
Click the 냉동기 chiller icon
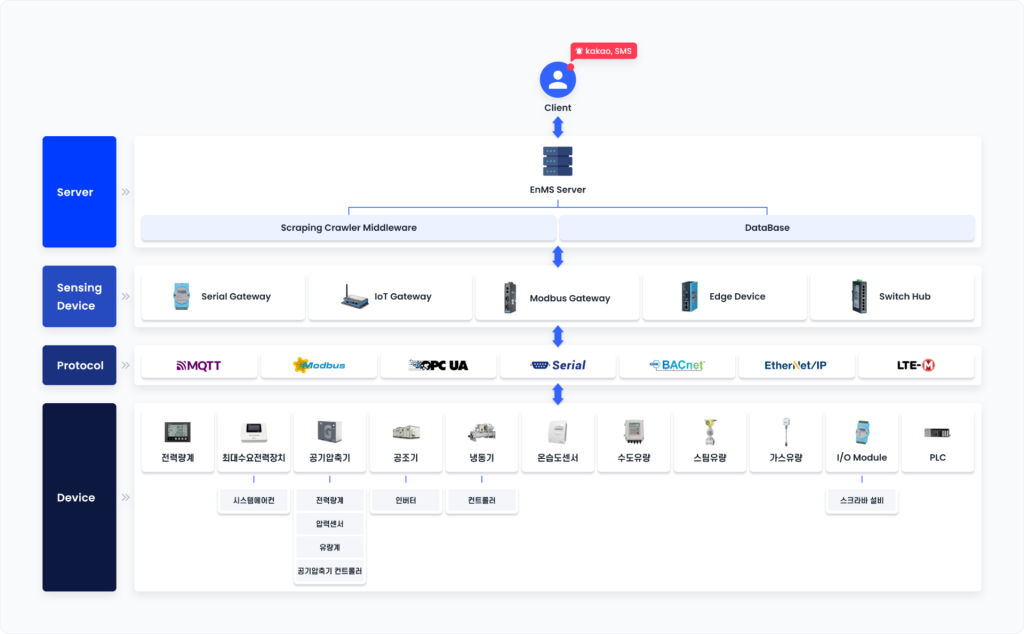coord(482,432)
